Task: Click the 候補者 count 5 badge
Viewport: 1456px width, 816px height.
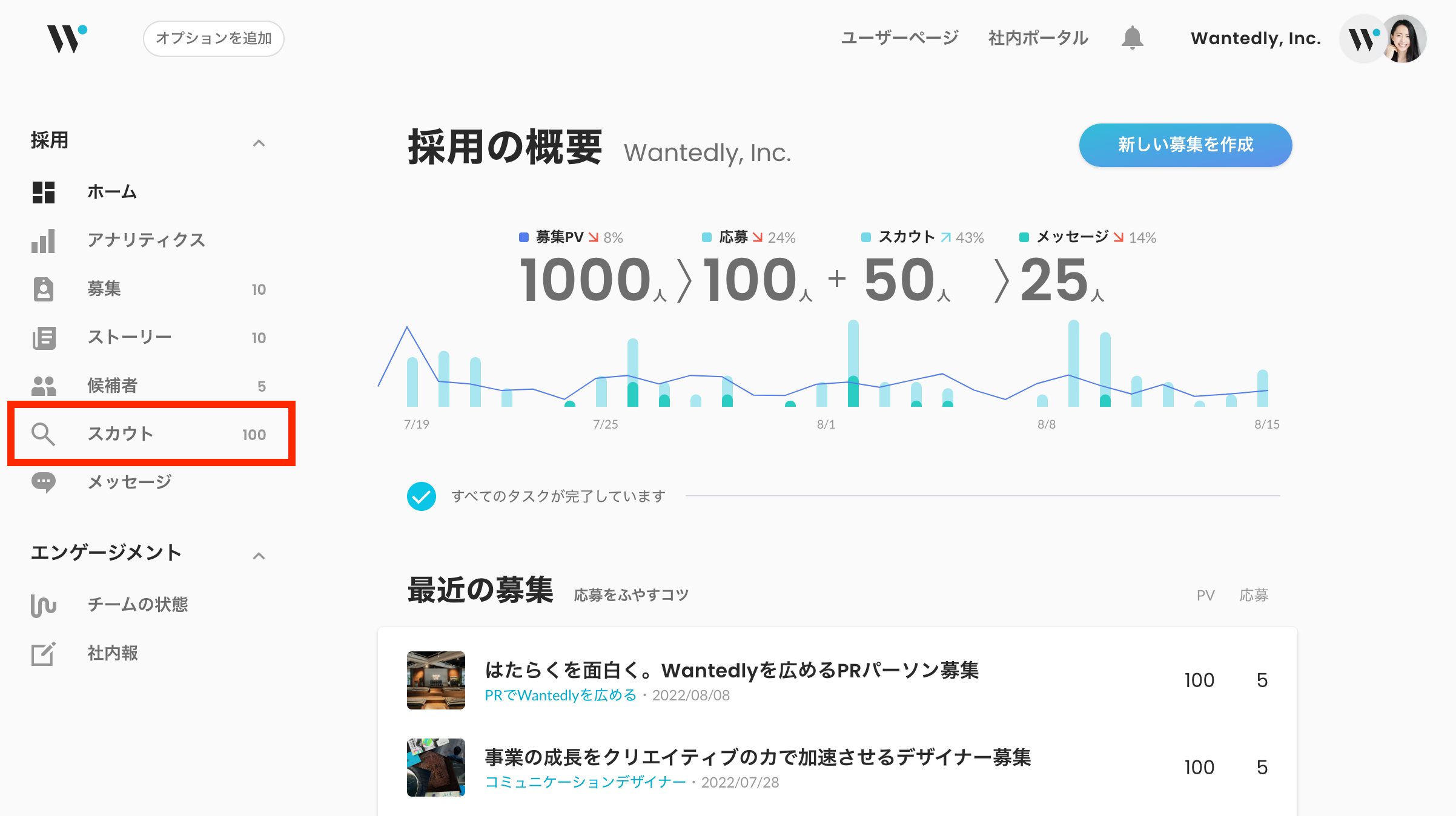Action: (262, 386)
